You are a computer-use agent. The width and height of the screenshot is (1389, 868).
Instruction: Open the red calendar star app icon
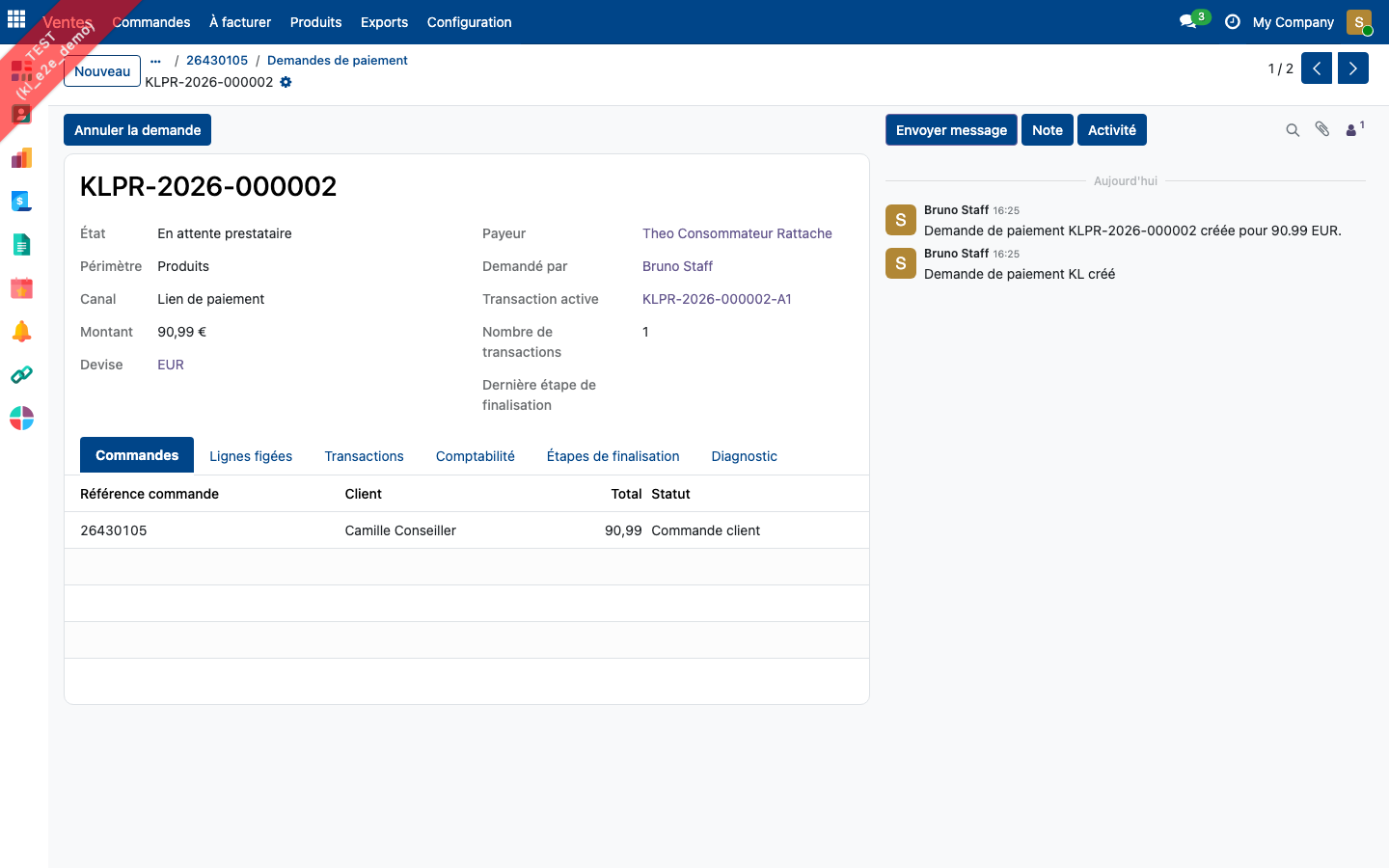pos(21,287)
